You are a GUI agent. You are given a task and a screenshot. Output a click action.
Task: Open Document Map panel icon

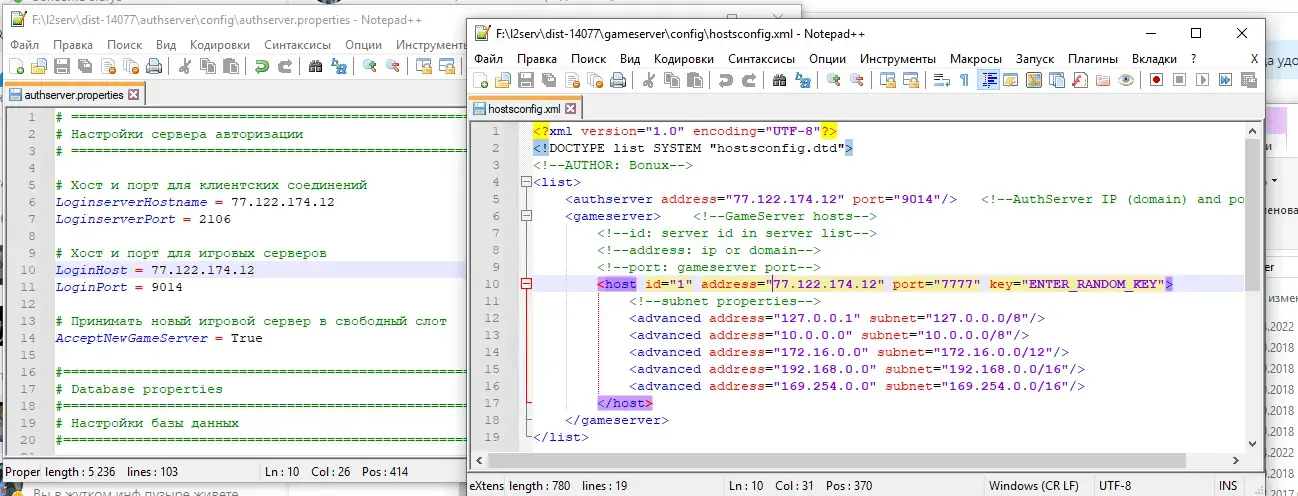point(1034,80)
